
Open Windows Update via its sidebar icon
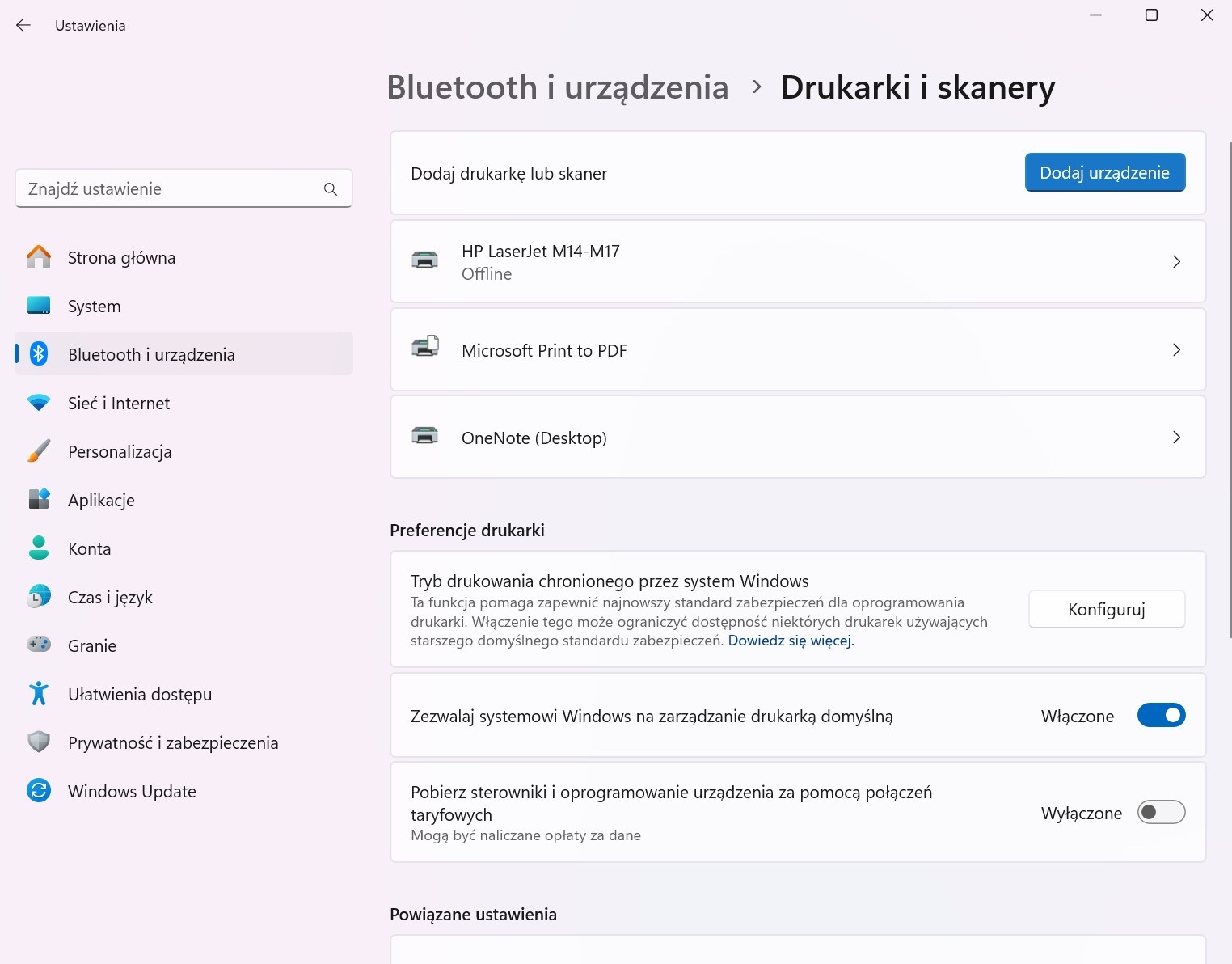coord(38,791)
